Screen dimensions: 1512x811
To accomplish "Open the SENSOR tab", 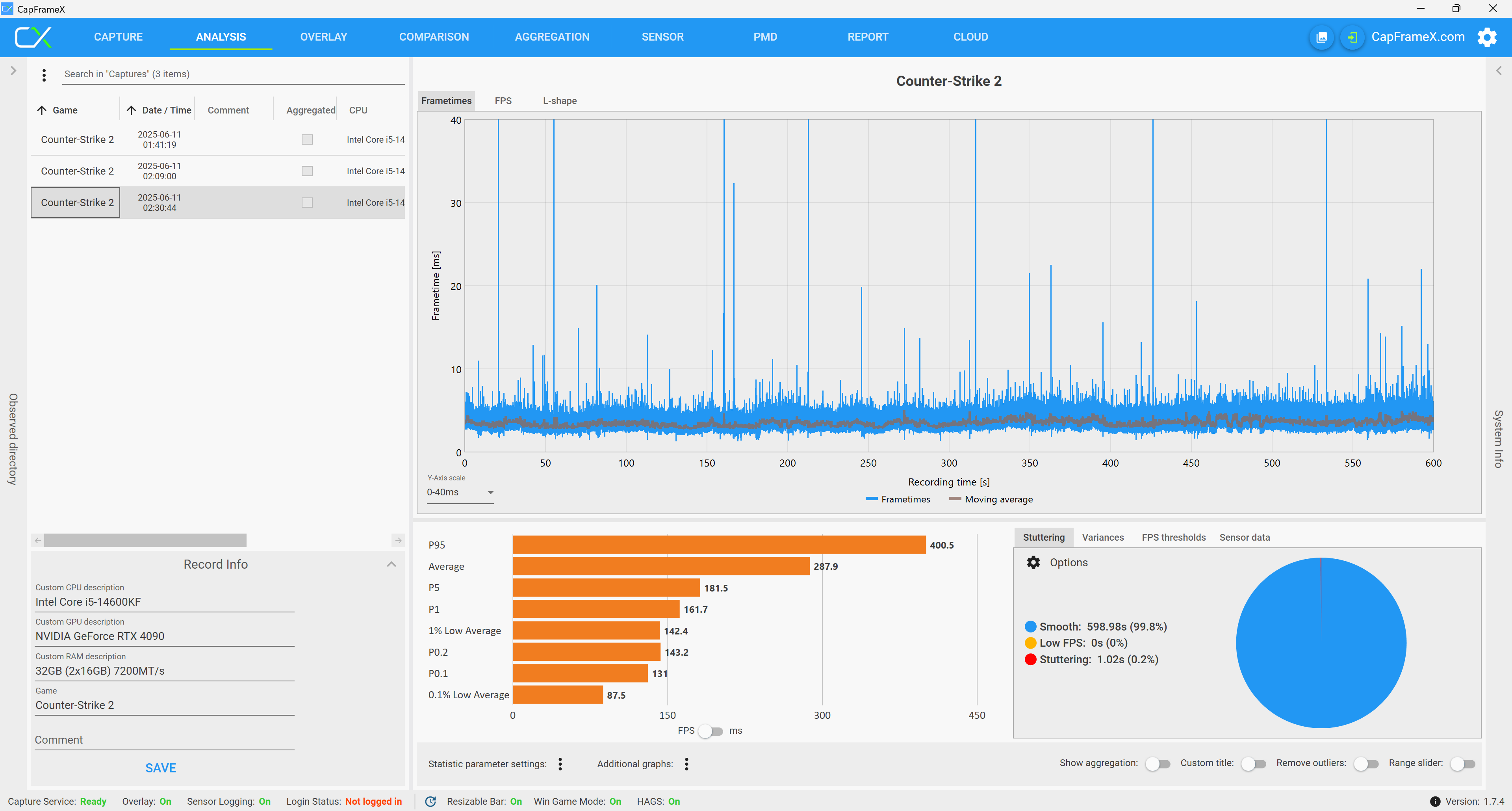I will pyautogui.click(x=662, y=37).
